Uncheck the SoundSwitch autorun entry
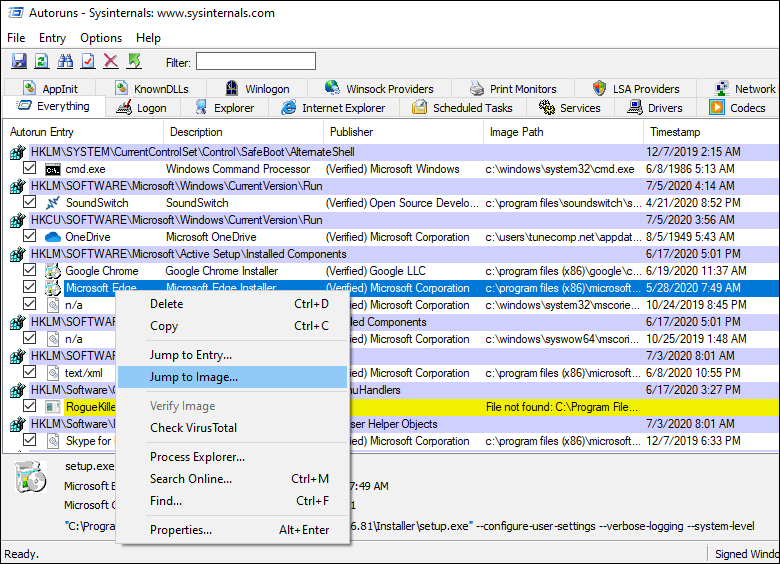The height and width of the screenshot is (564, 780). [x=29, y=202]
